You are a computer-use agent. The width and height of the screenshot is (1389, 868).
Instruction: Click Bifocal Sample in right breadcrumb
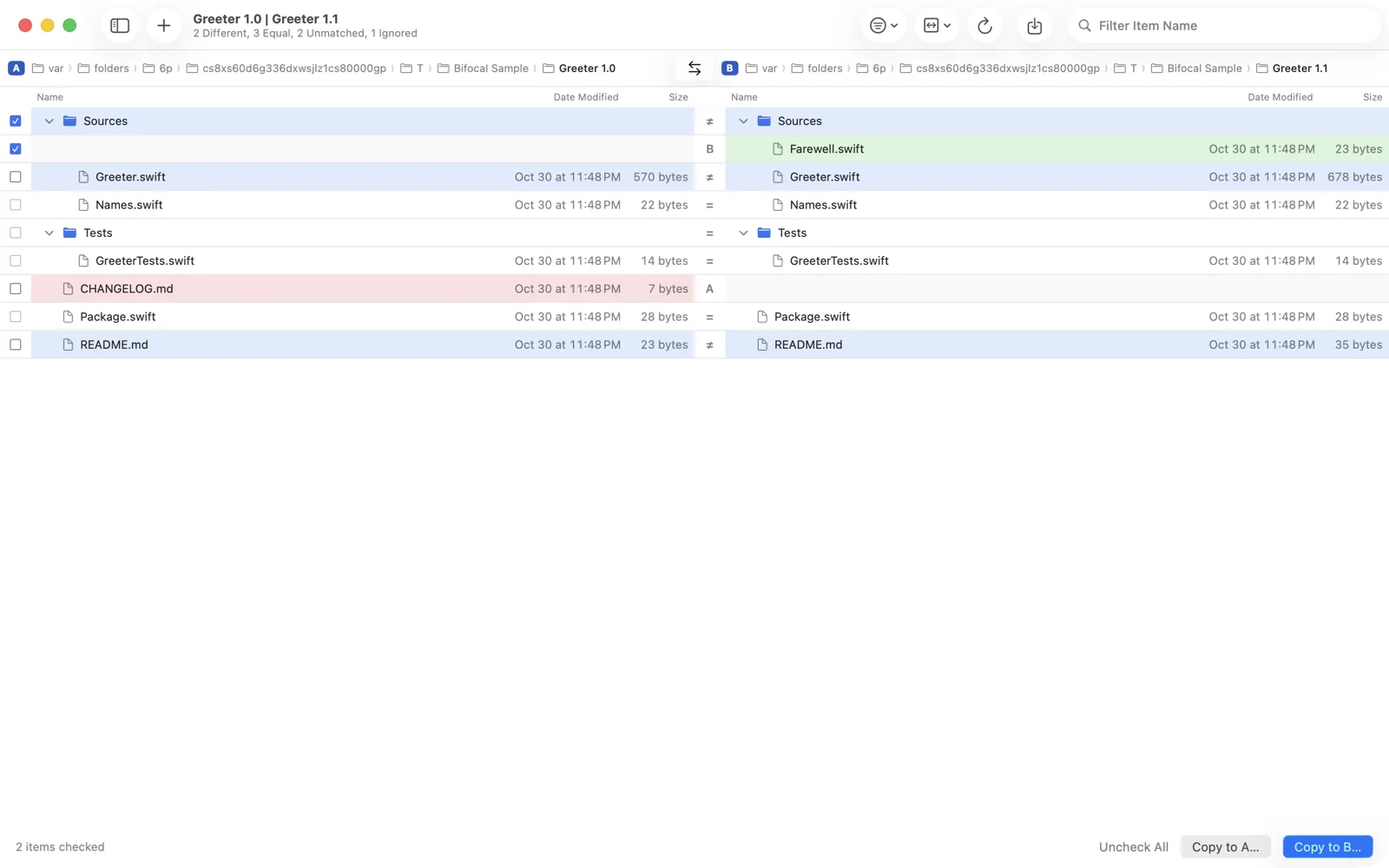[1196, 68]
